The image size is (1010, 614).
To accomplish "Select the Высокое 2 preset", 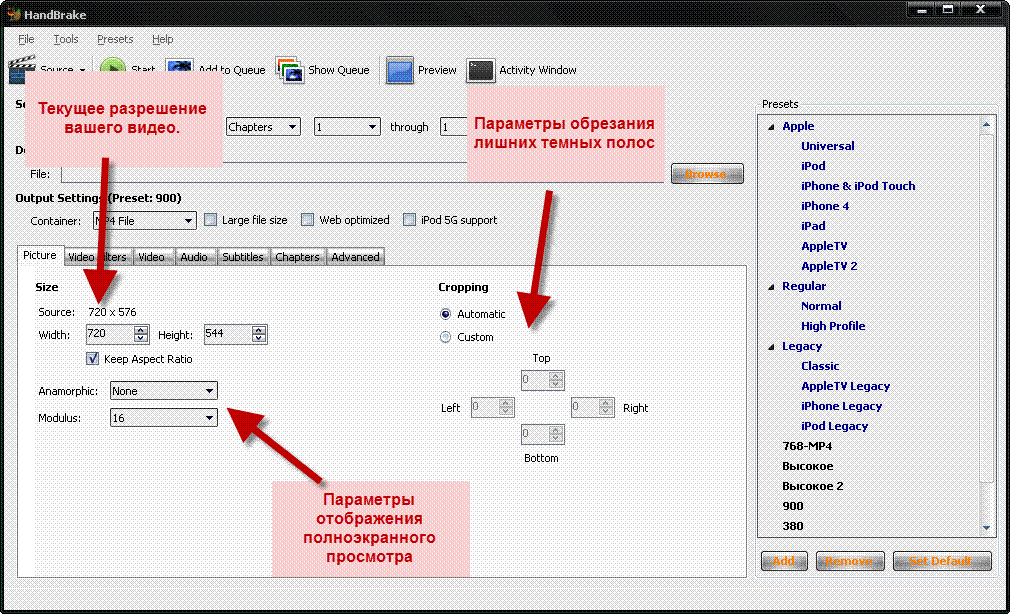I will (813, 486).
